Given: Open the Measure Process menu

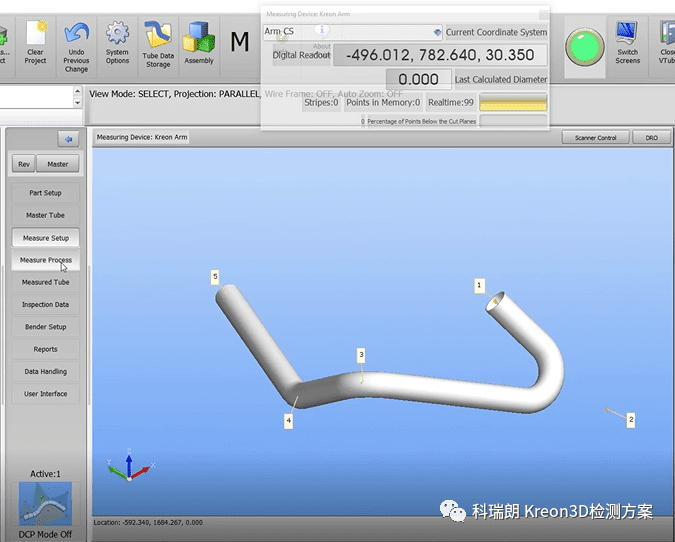Looking at the screenshot, I should 46,260.
